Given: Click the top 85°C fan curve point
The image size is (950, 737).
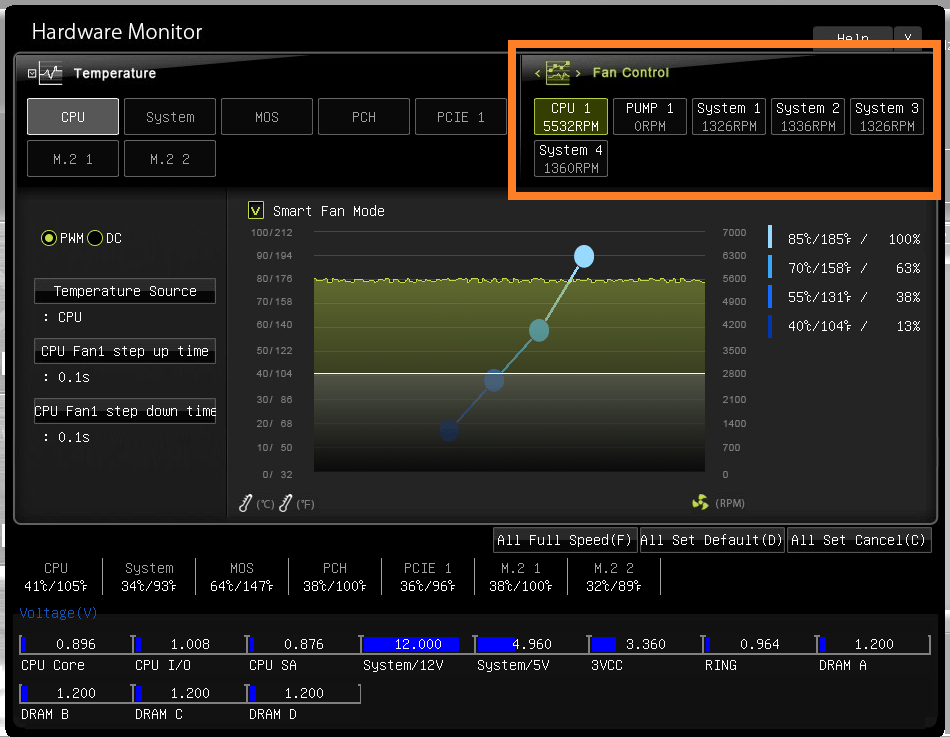Looking at the screenshot, I should coord(584,256).
